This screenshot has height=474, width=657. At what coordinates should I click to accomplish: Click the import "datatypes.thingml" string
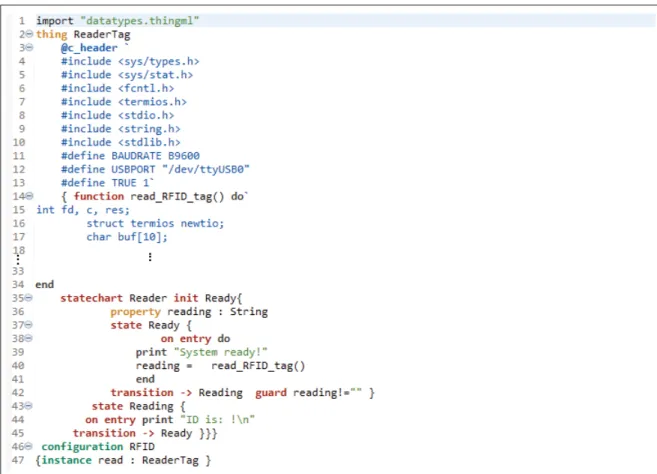[140, 21]
